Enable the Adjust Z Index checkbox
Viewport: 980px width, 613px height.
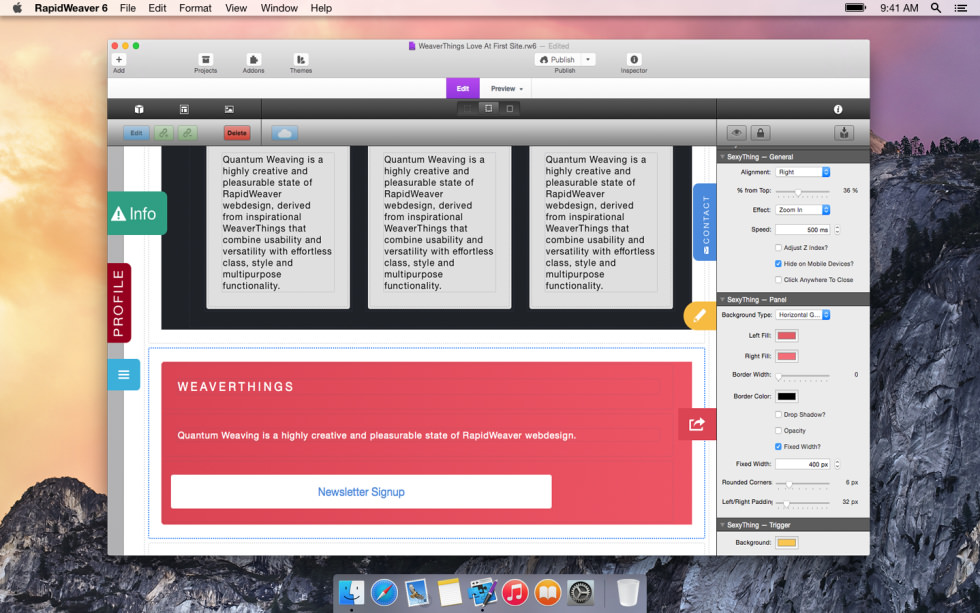[778, 247]
